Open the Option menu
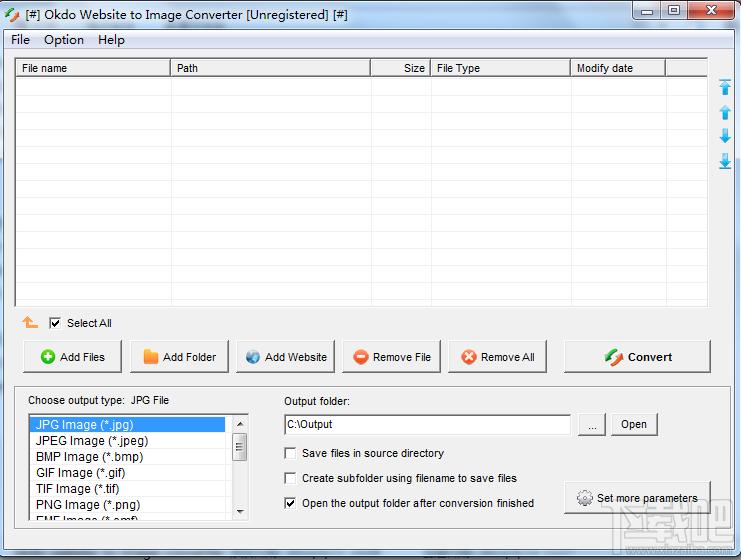Image resolution: width=741 pixels, height=560 pixels. pyautogui.click(x=64, y=40)
